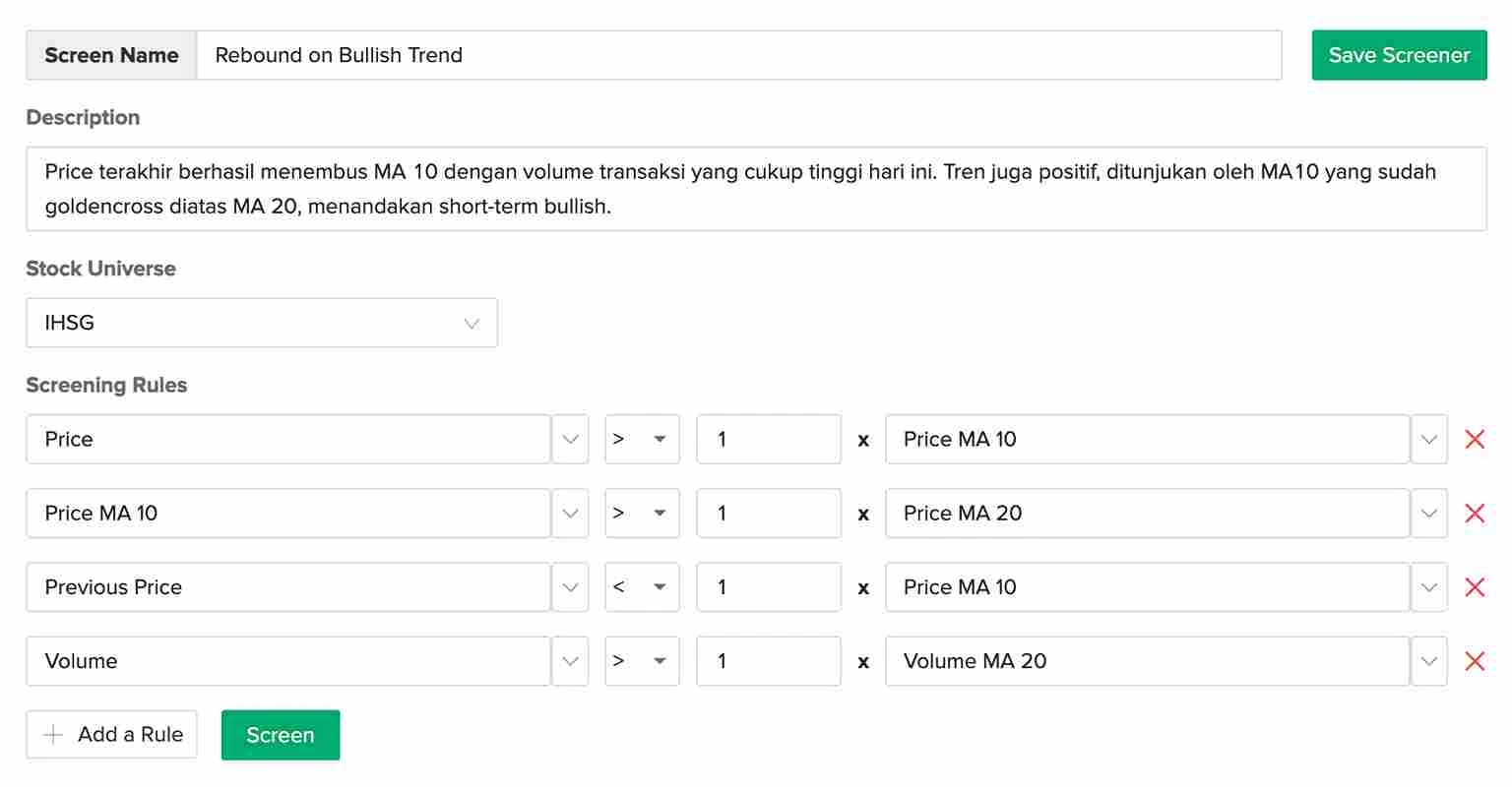Click the plus Add a Rule button
The width and height of the screenshot is (1512, 791).
pyautogui.click(x=111, y=735)
